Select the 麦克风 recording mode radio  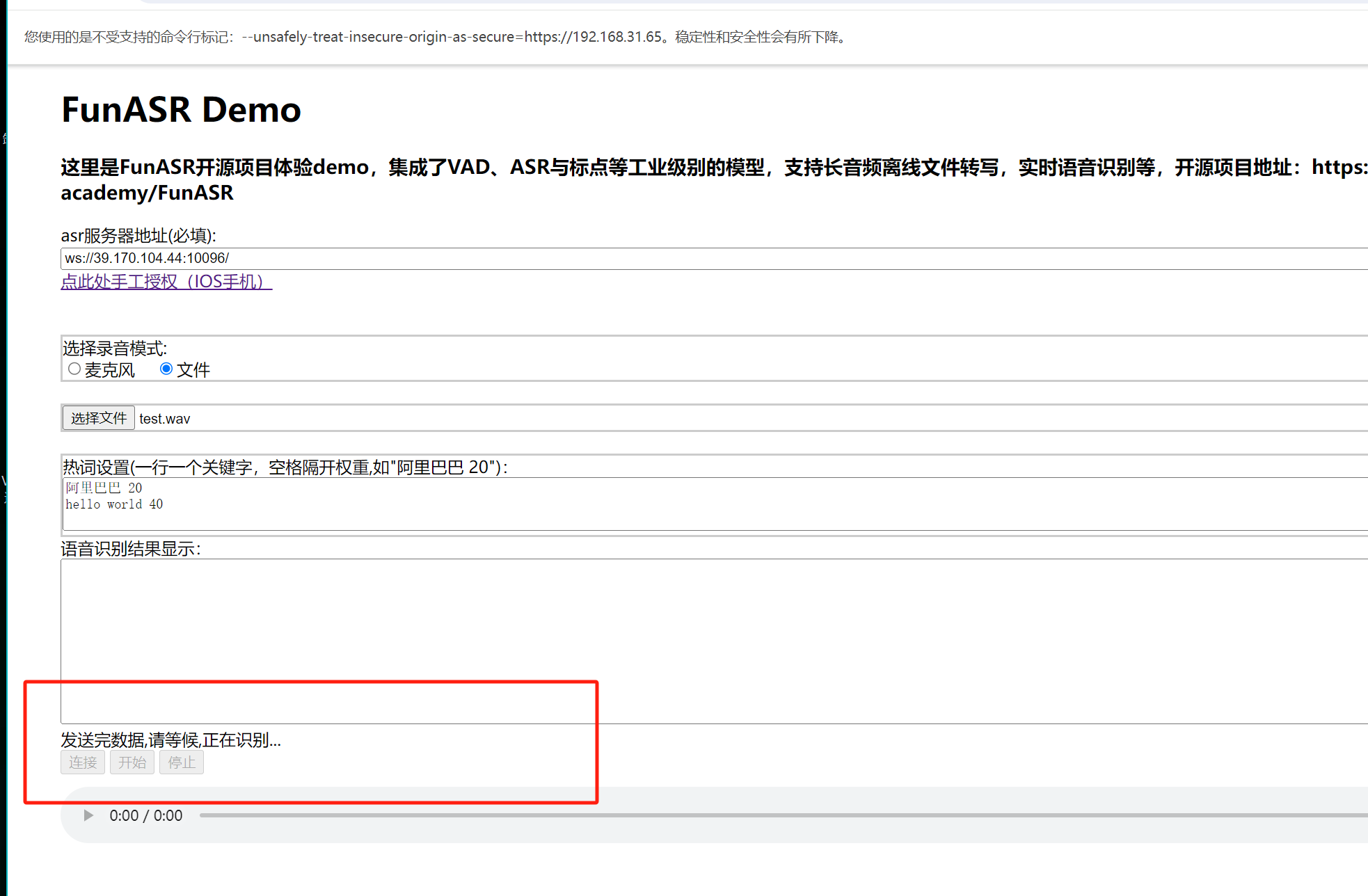click(x=74, y=369)
